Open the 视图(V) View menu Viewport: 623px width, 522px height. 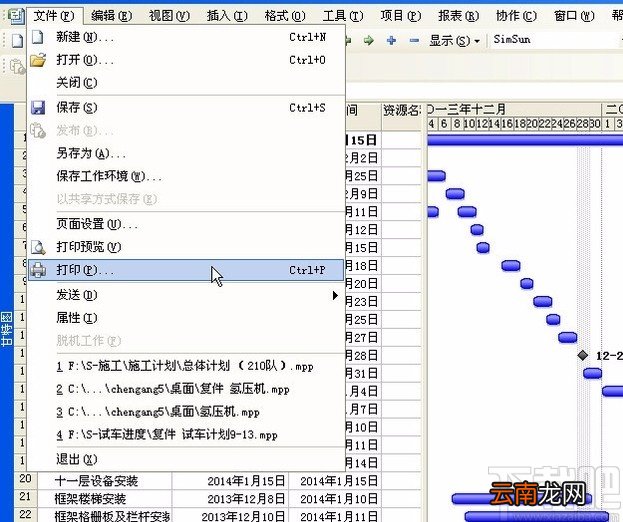pos(169,16)
